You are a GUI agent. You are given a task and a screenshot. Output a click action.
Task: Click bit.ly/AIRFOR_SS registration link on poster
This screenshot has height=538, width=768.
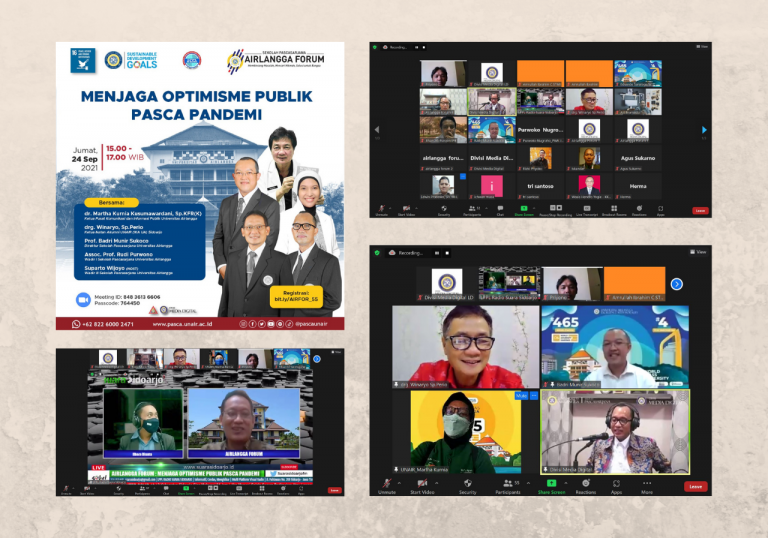pos(296,299)
